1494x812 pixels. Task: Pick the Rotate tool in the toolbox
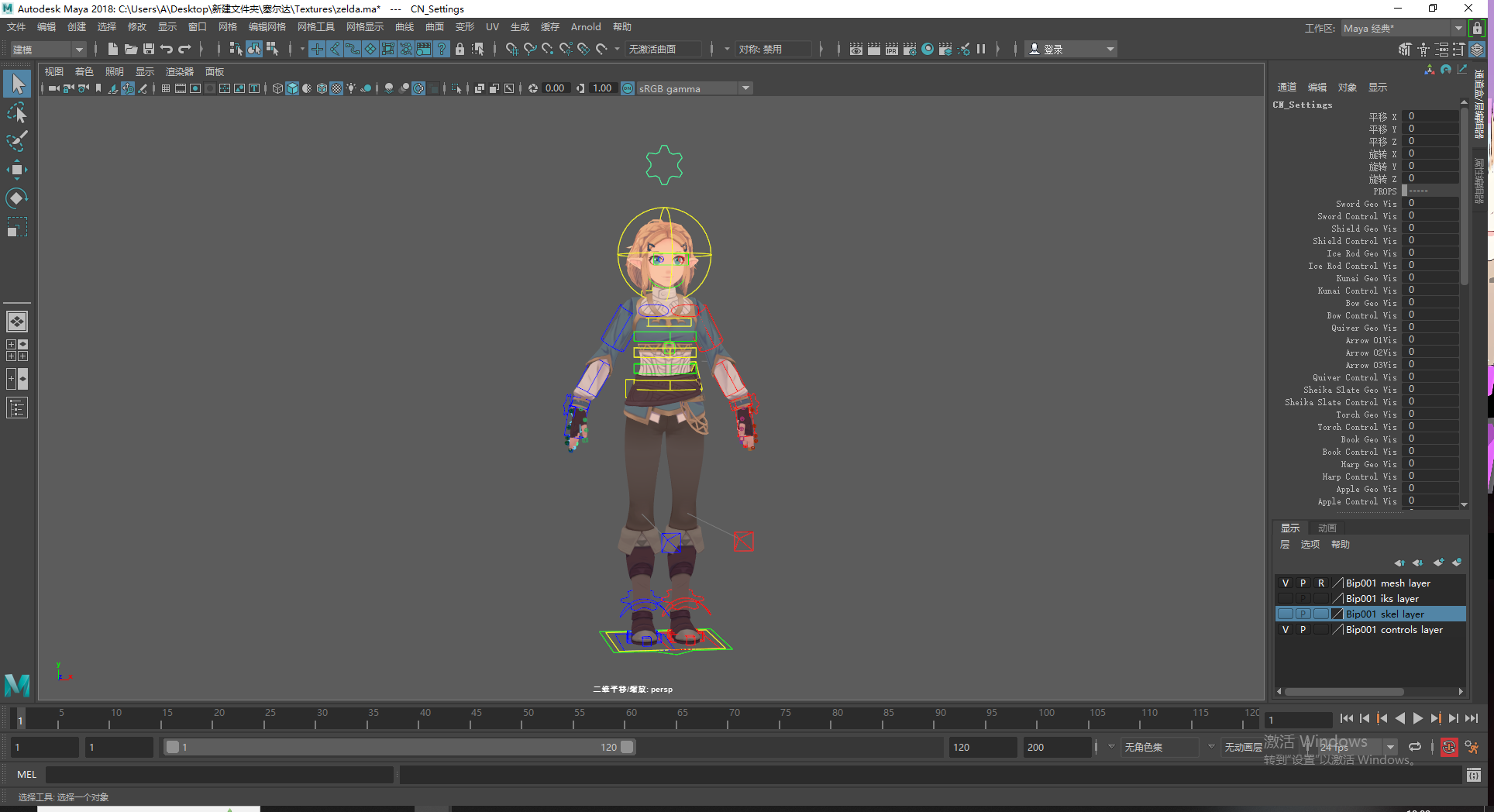pyautogui.click(x=16, y=198)
